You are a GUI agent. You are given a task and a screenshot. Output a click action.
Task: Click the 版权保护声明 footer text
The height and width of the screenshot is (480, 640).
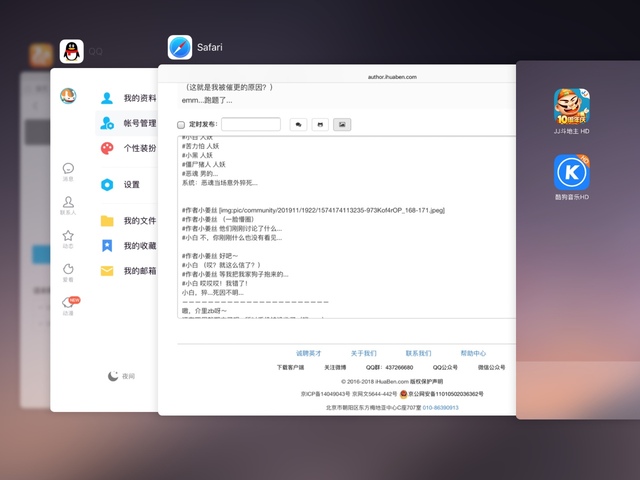(427, 382)
